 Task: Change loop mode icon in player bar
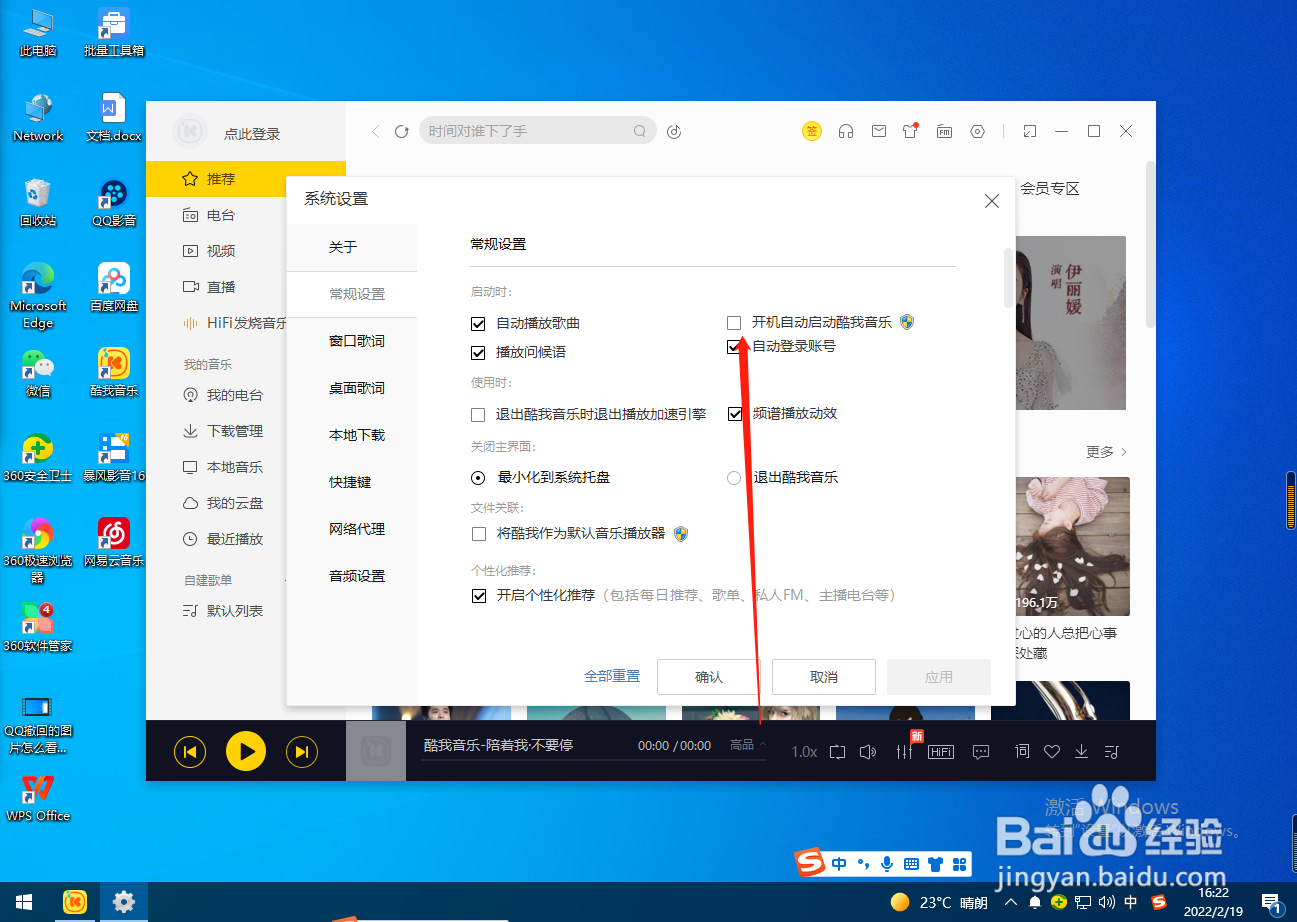point(837,751)
